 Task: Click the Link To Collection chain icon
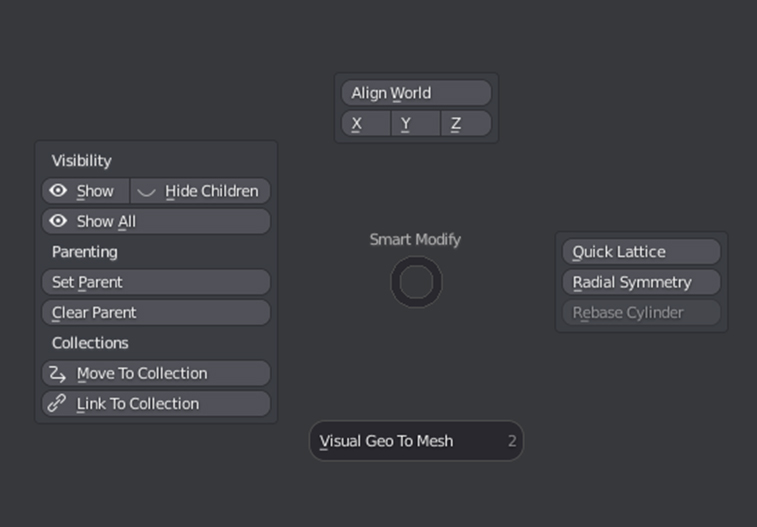[x=57, y=403]
